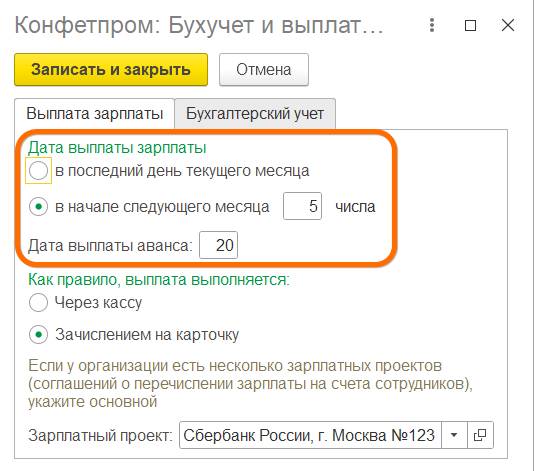
Task: Open the three-dot more options menu
Action: [x=432, y=25]
